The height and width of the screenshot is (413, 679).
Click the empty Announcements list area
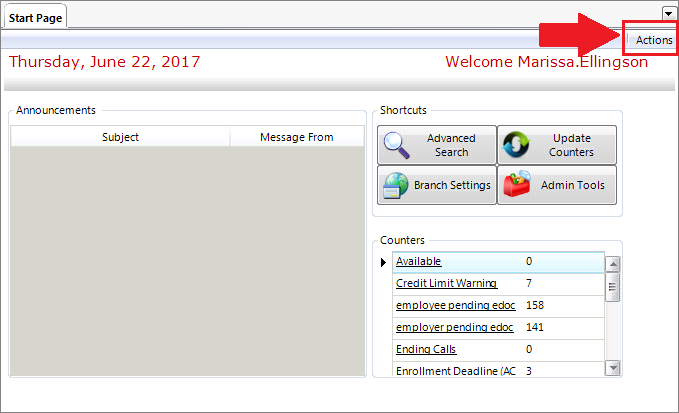click(188, 261)
